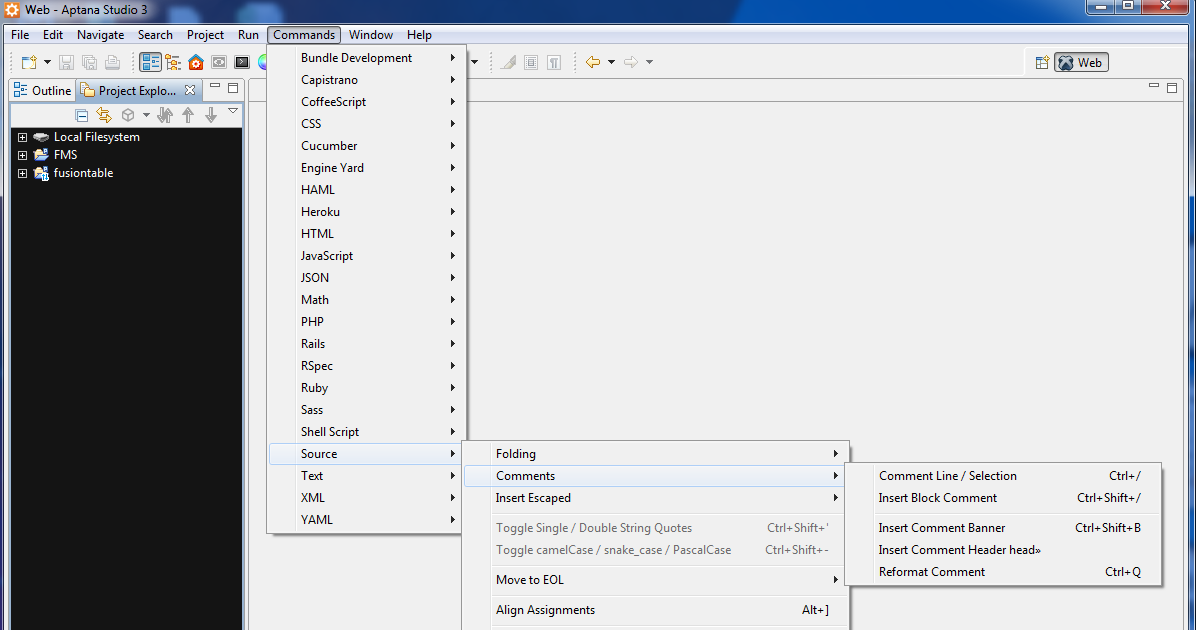This screenshot has width=1196, height=630.
Task: Open the Project menu
Action: [205, 35]
